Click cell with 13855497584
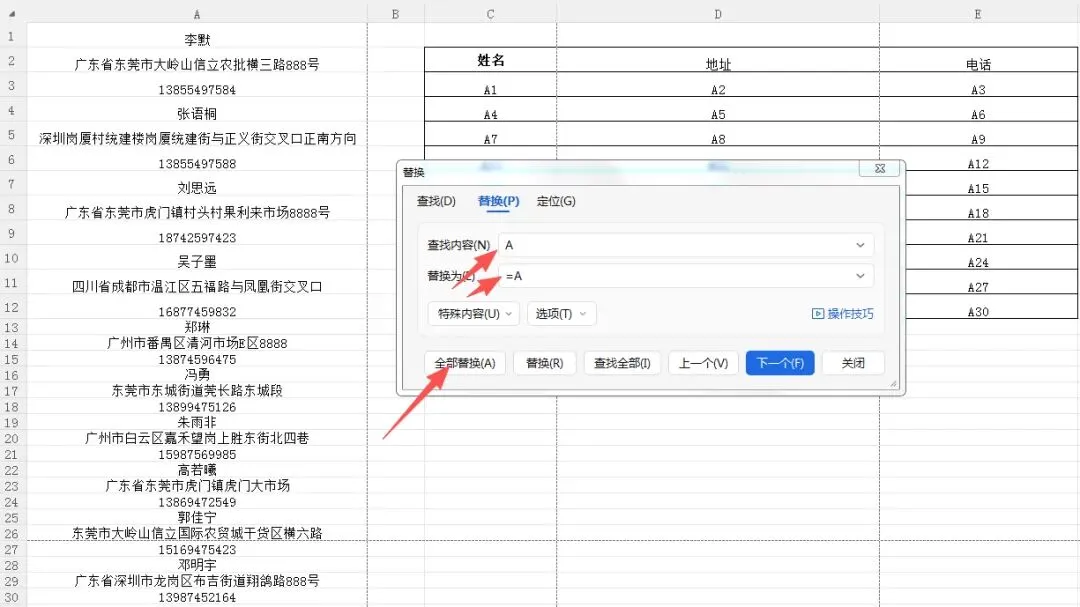 (197, 90)
